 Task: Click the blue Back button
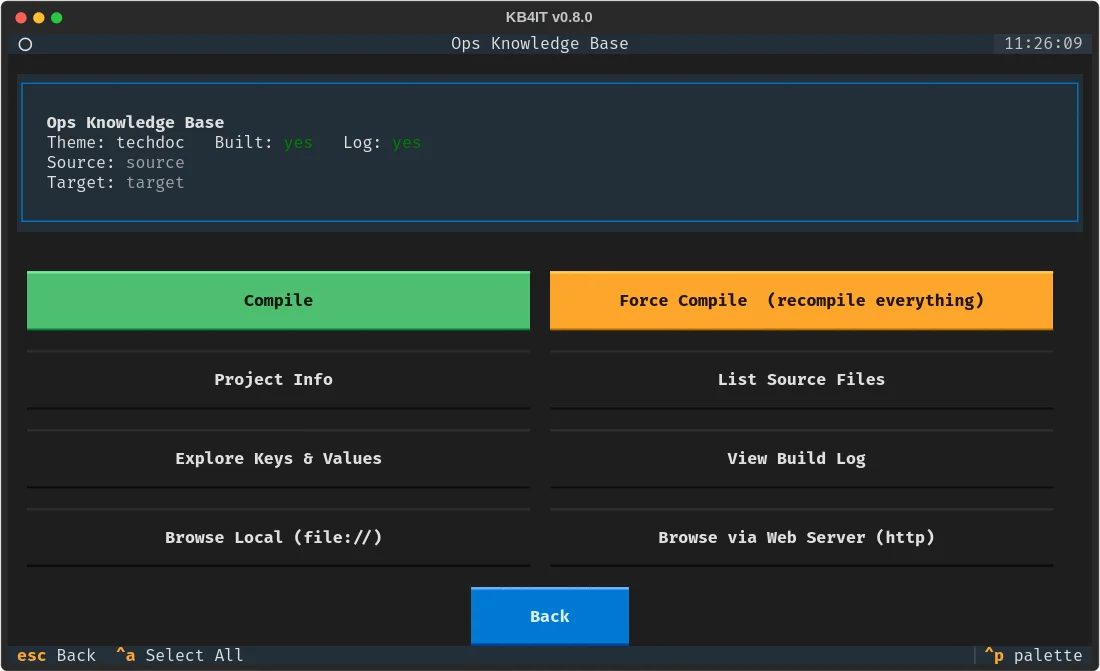[x=549, y=616]
